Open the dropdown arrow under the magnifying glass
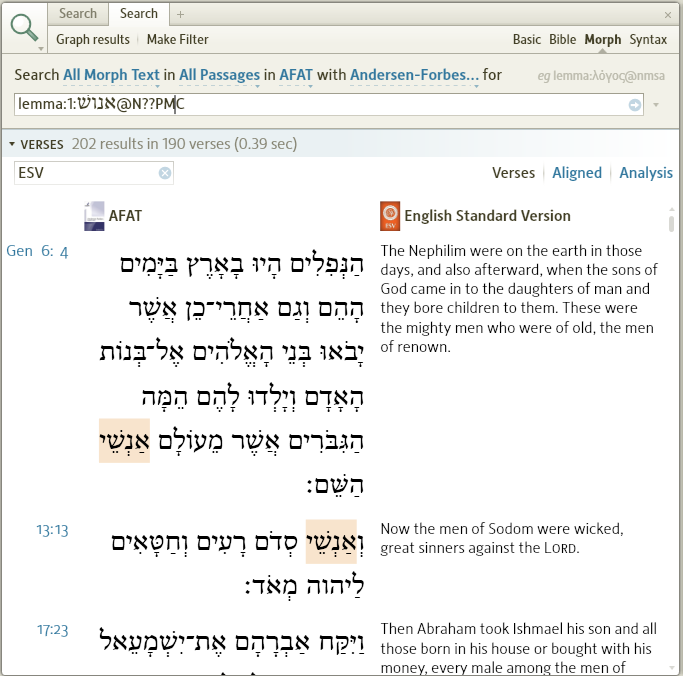 pyautogui.click(x=41, y=48)
